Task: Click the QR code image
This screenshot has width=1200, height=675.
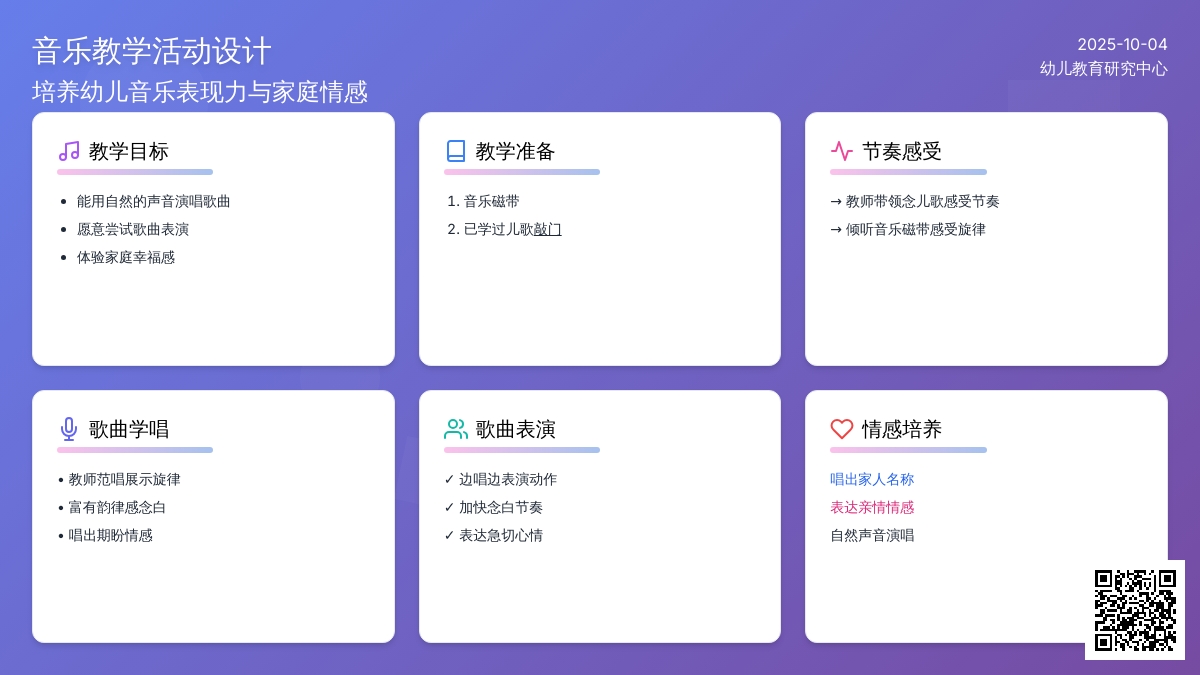Action: point(1135,610)
